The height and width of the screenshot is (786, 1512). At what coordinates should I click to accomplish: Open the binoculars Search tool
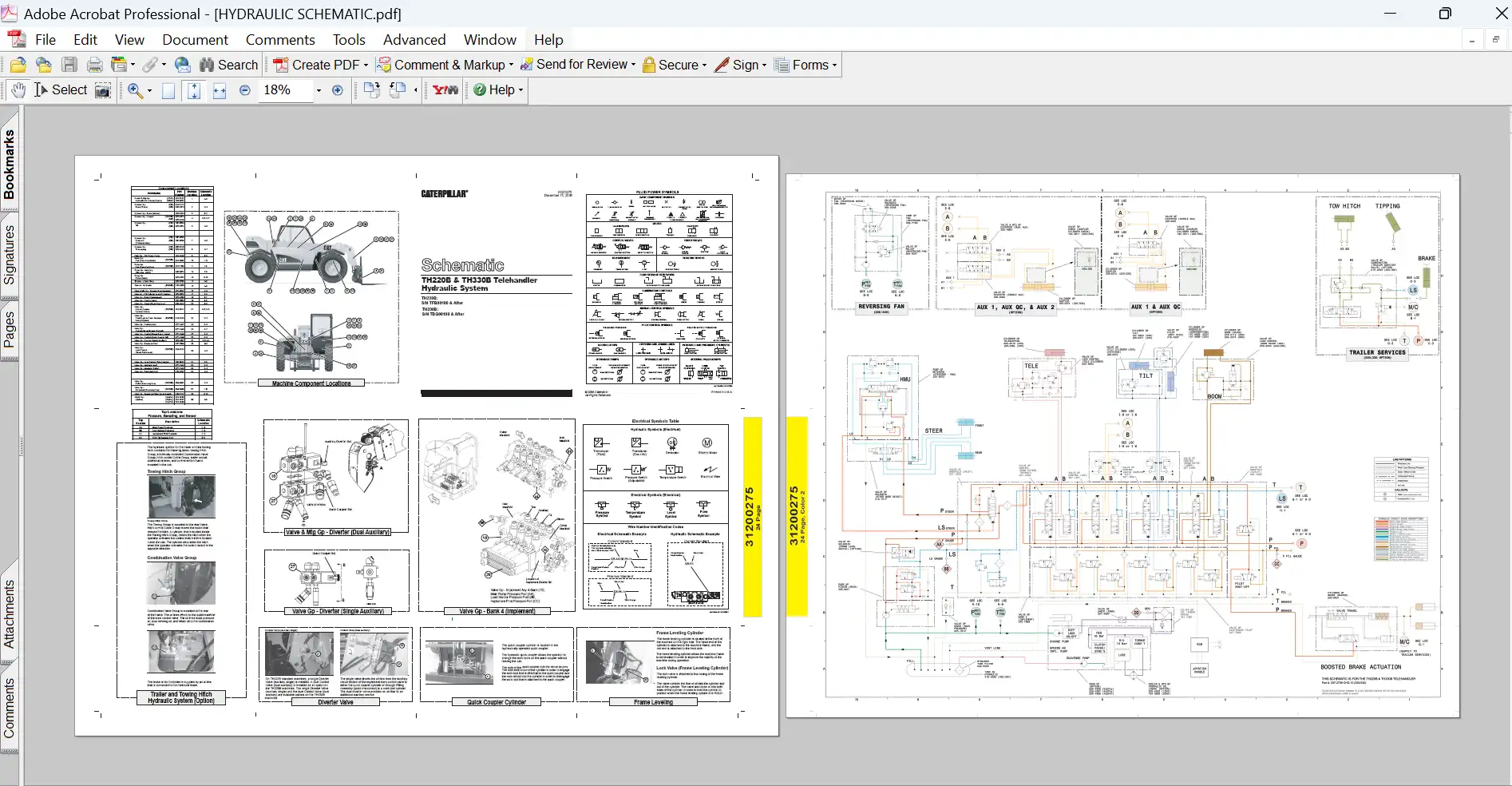click(228, 65)
